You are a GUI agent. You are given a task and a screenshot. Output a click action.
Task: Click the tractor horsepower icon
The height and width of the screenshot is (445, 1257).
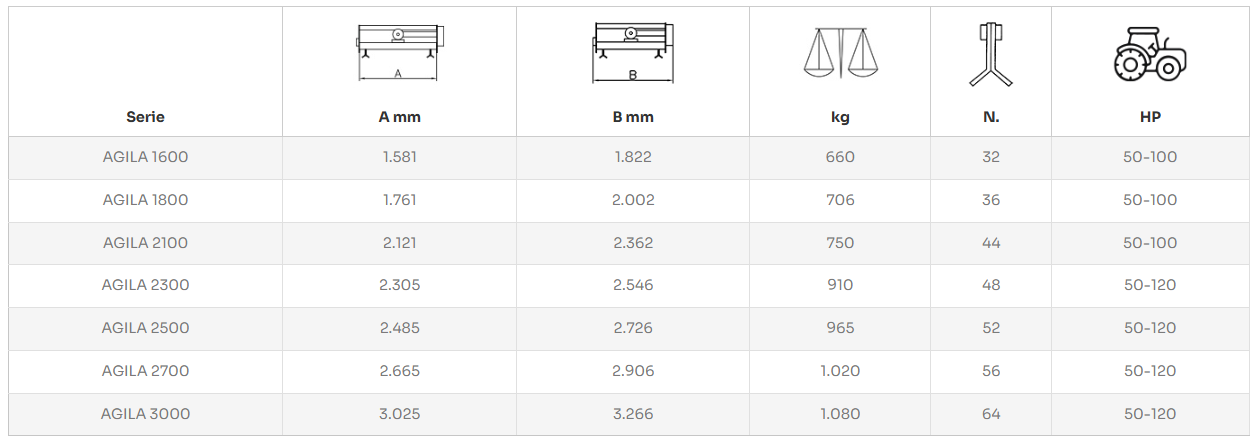point(1149,53)
